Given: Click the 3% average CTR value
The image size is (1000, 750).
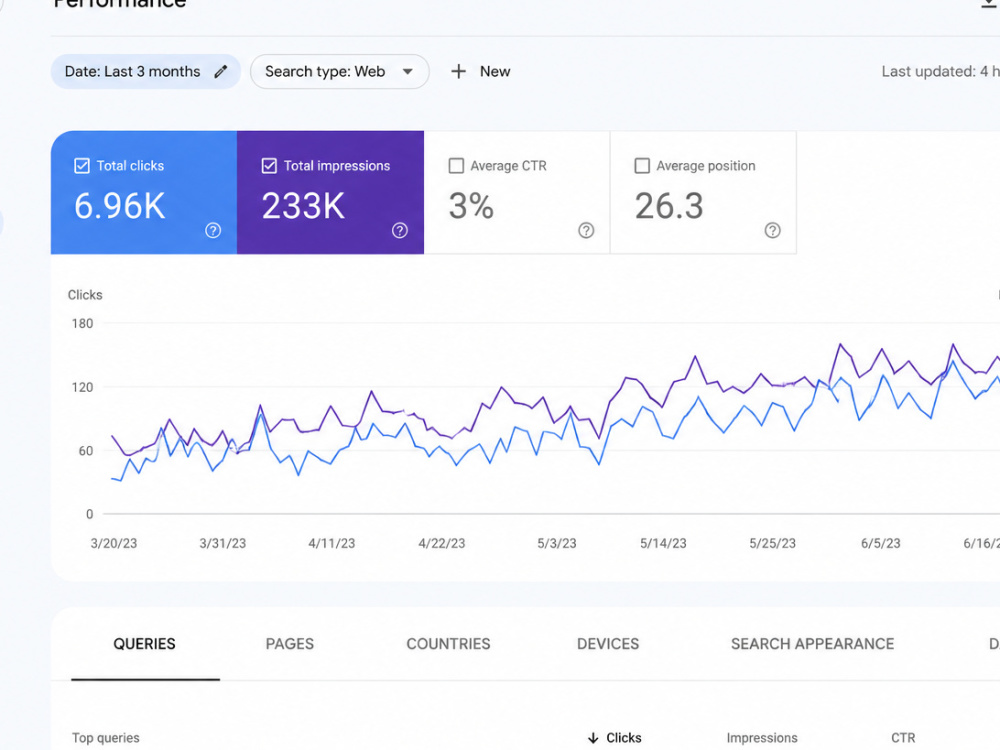Looking at the screenshot, I should (x=471, y=206).
